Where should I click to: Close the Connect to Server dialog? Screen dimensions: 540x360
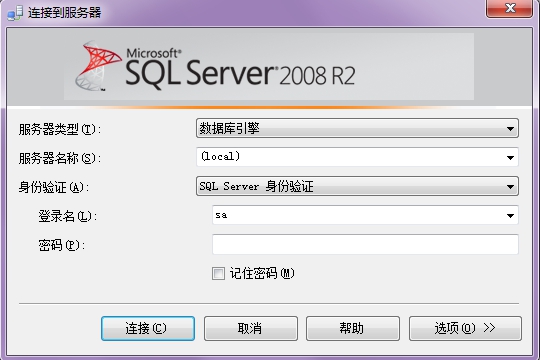coord(509,8)
